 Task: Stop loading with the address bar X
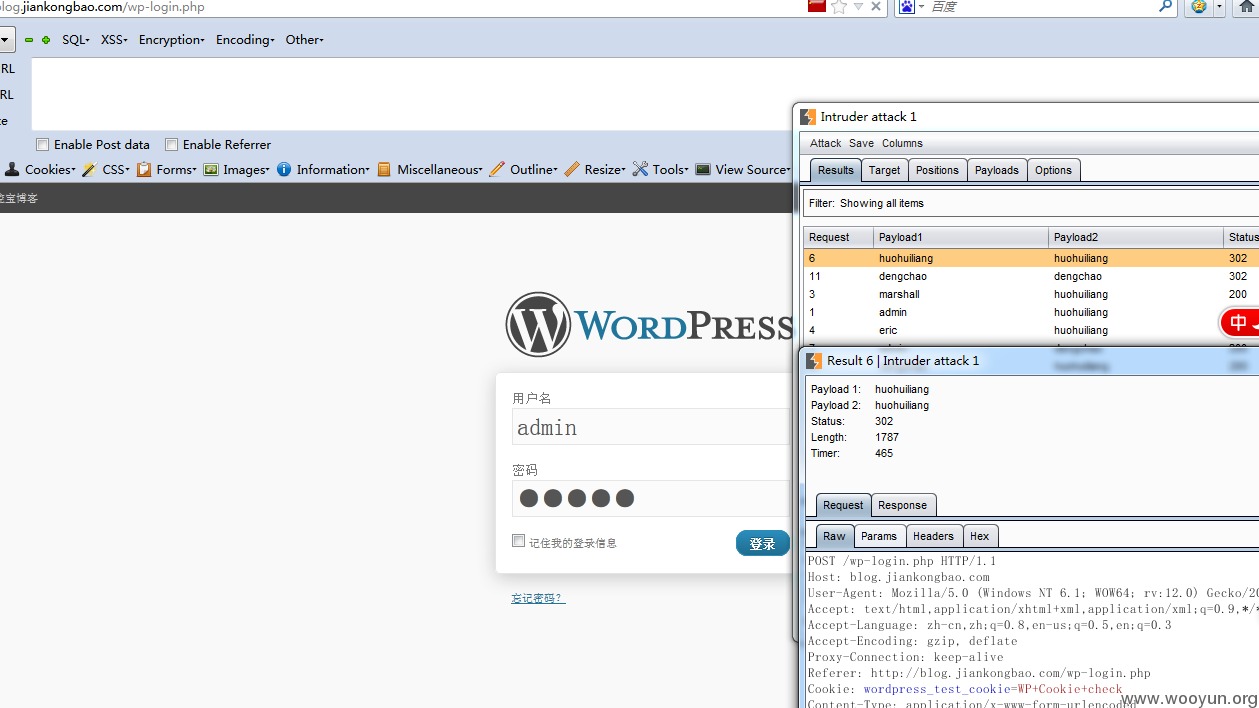(x=876, y=7)
